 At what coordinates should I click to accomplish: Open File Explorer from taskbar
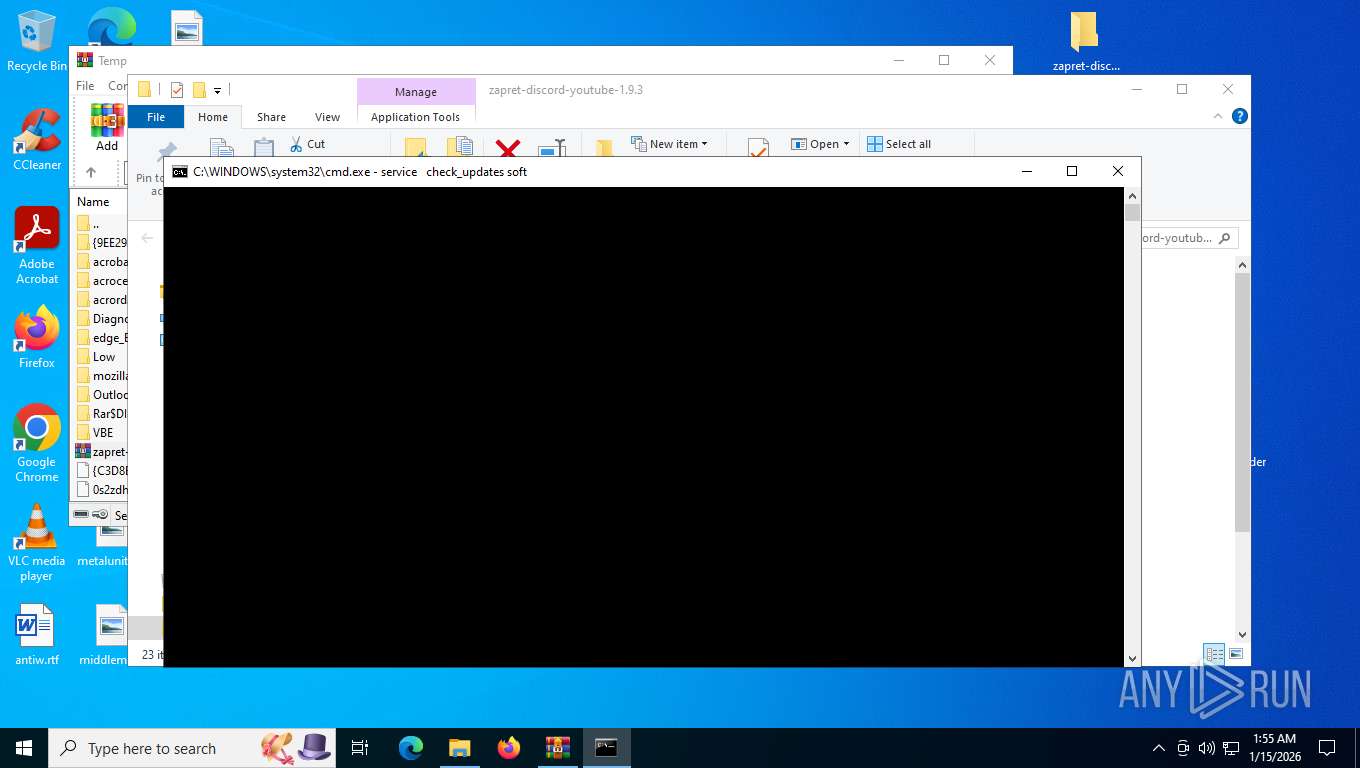point(459,748)
